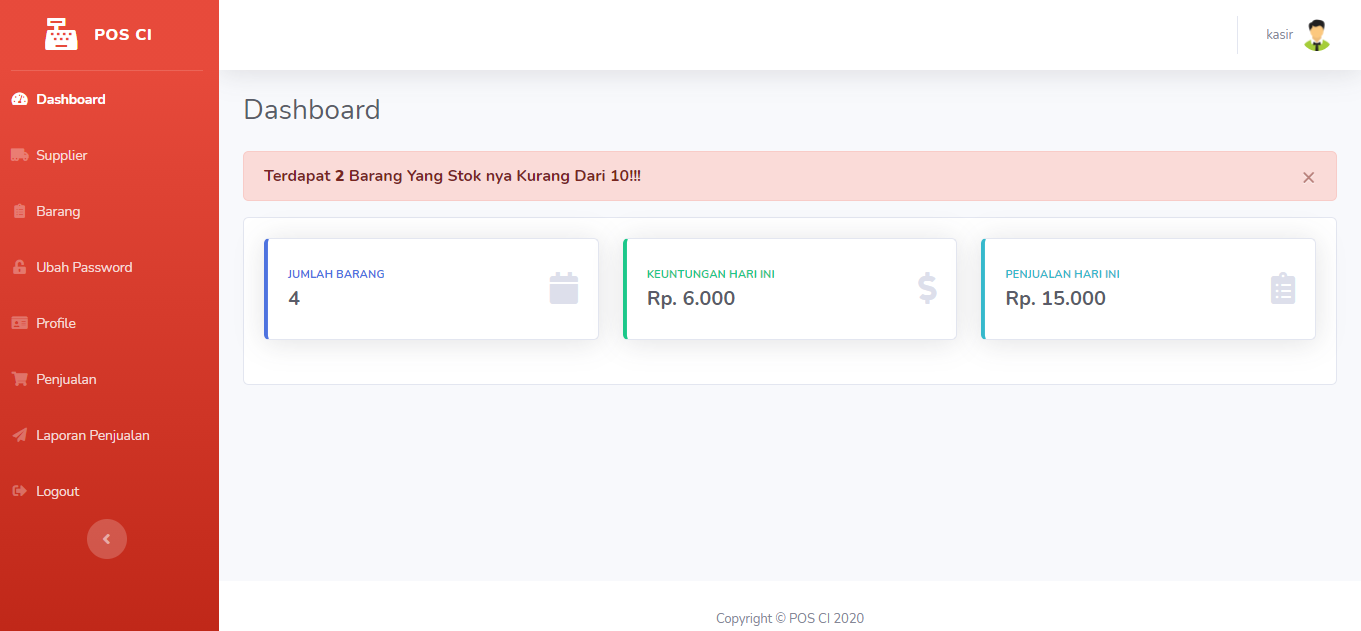Screen dimensions: 1361x631
Task: Dismiss the low stock warning alert
Action: (1308, 177)
